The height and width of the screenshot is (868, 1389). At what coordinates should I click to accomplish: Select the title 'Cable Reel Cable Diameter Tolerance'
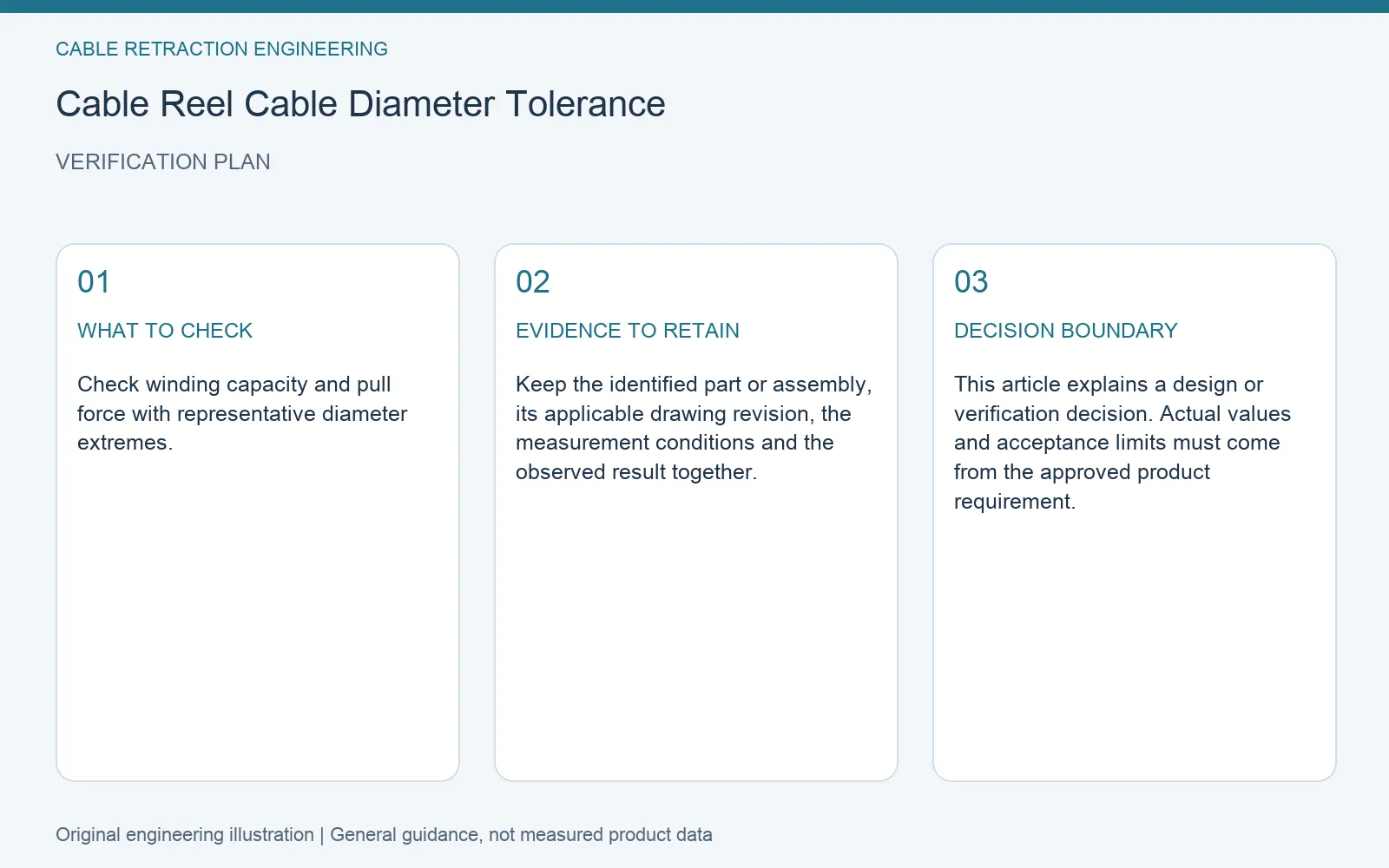360,104
